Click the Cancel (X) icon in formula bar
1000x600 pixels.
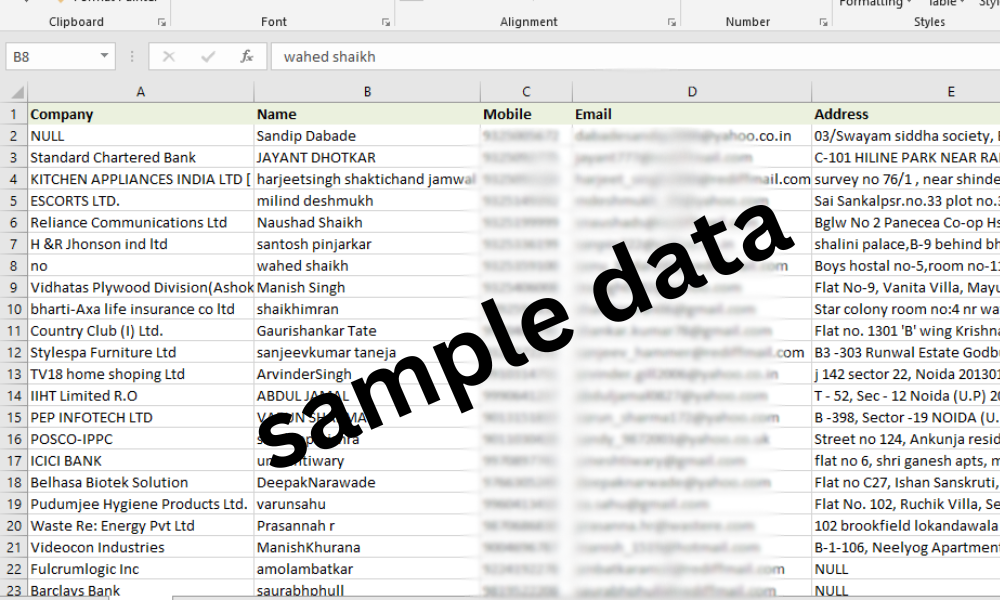click(168, 57)
